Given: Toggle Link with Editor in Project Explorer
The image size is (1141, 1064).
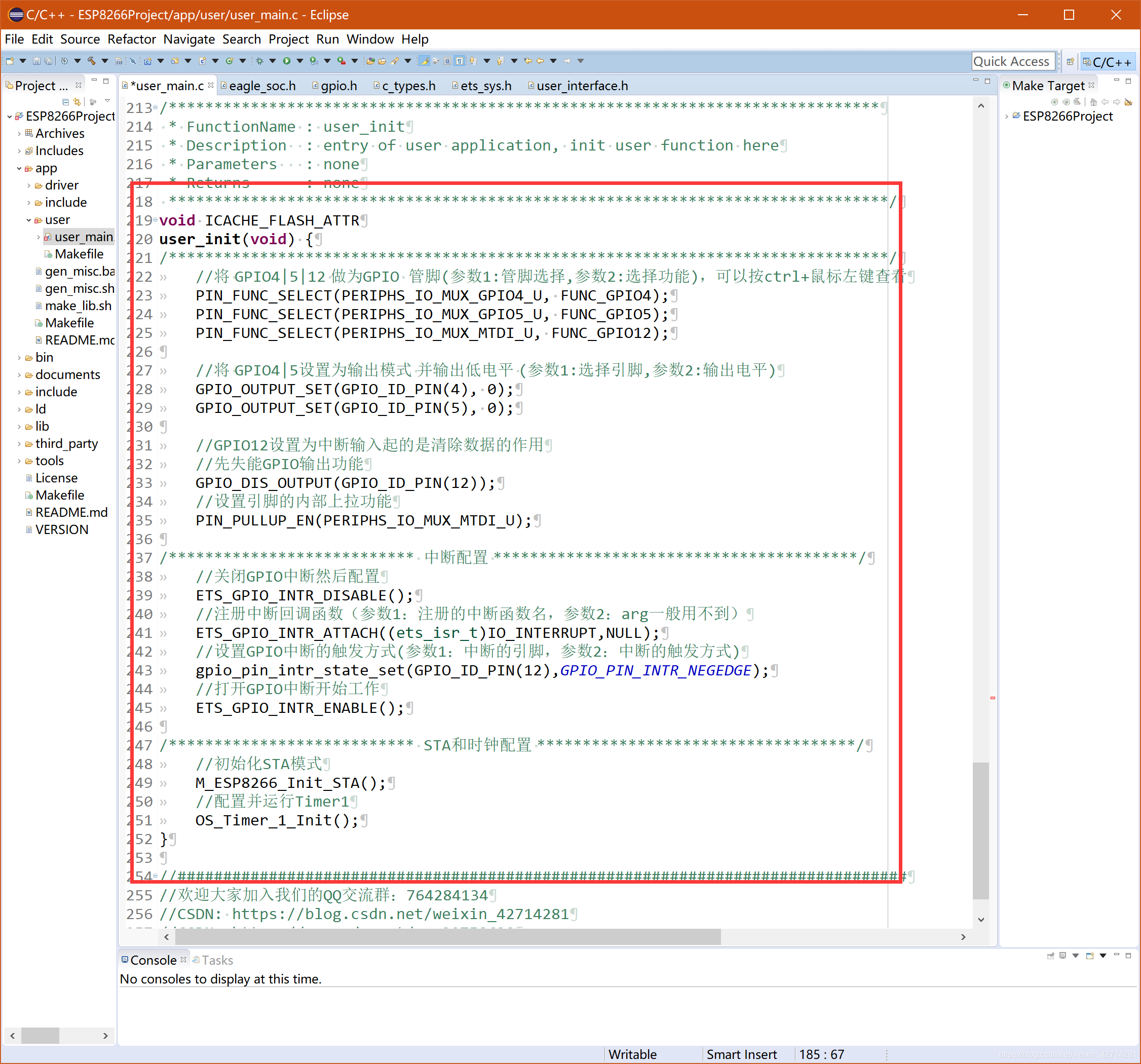Looking at the screenshot, I should [78, 102].
